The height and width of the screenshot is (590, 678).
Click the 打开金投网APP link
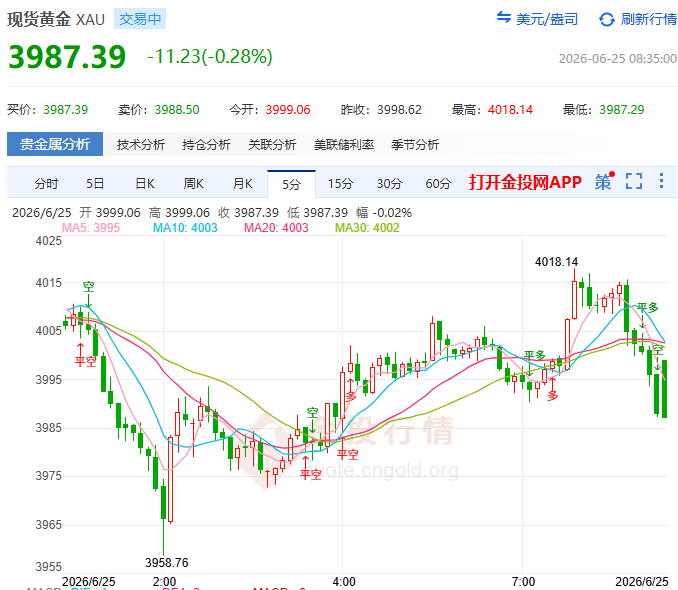coord(525,182)
